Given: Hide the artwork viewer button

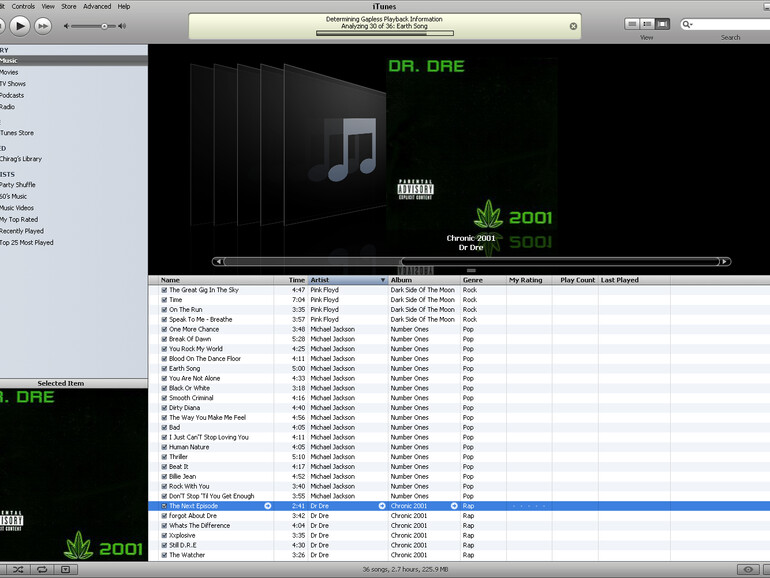Looking at the screenshot, I should click(x=66, y=570).
